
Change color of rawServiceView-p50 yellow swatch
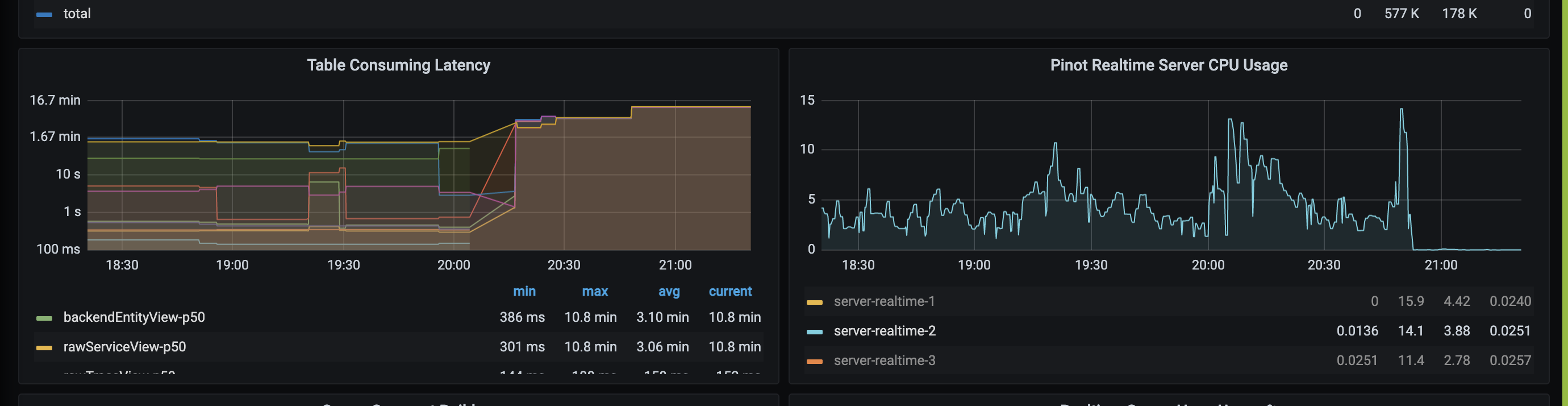44,348
